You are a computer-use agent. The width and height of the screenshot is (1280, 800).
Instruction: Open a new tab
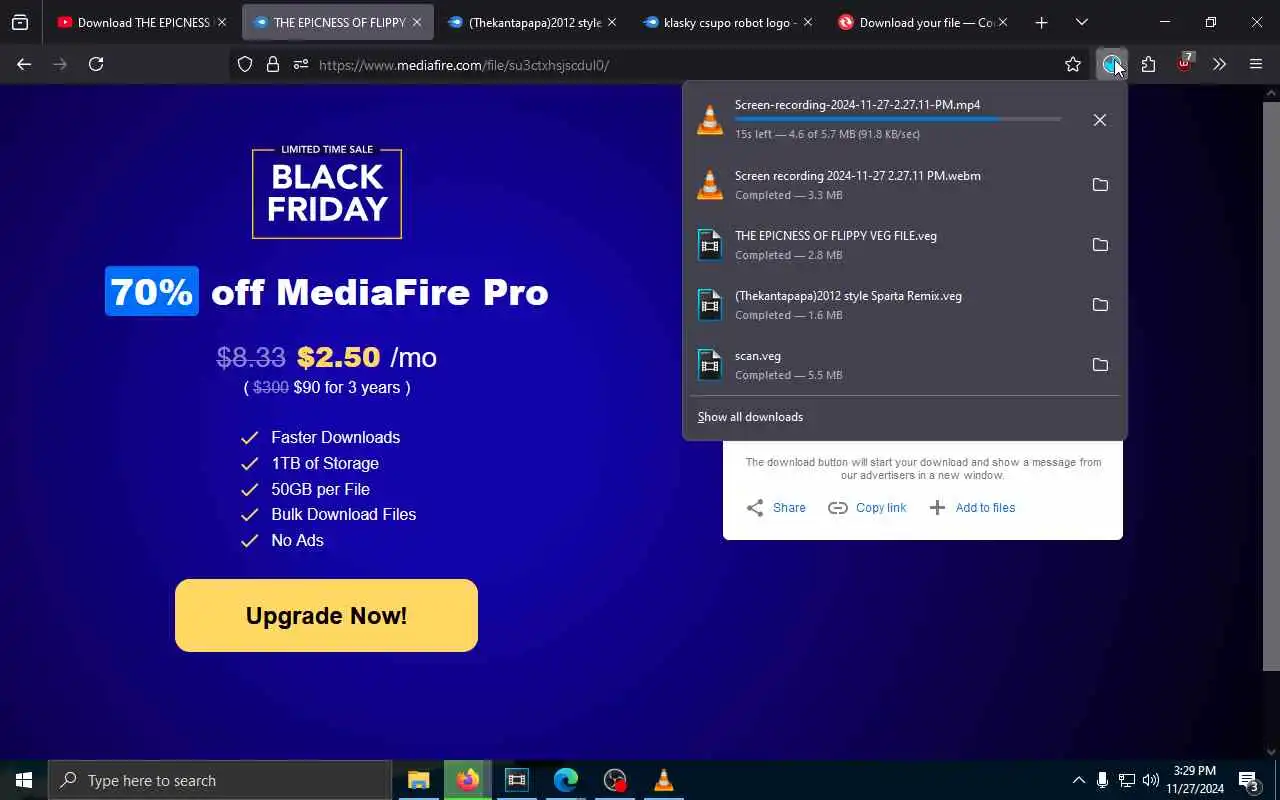pyautogui.click(x=1041, y=22)
